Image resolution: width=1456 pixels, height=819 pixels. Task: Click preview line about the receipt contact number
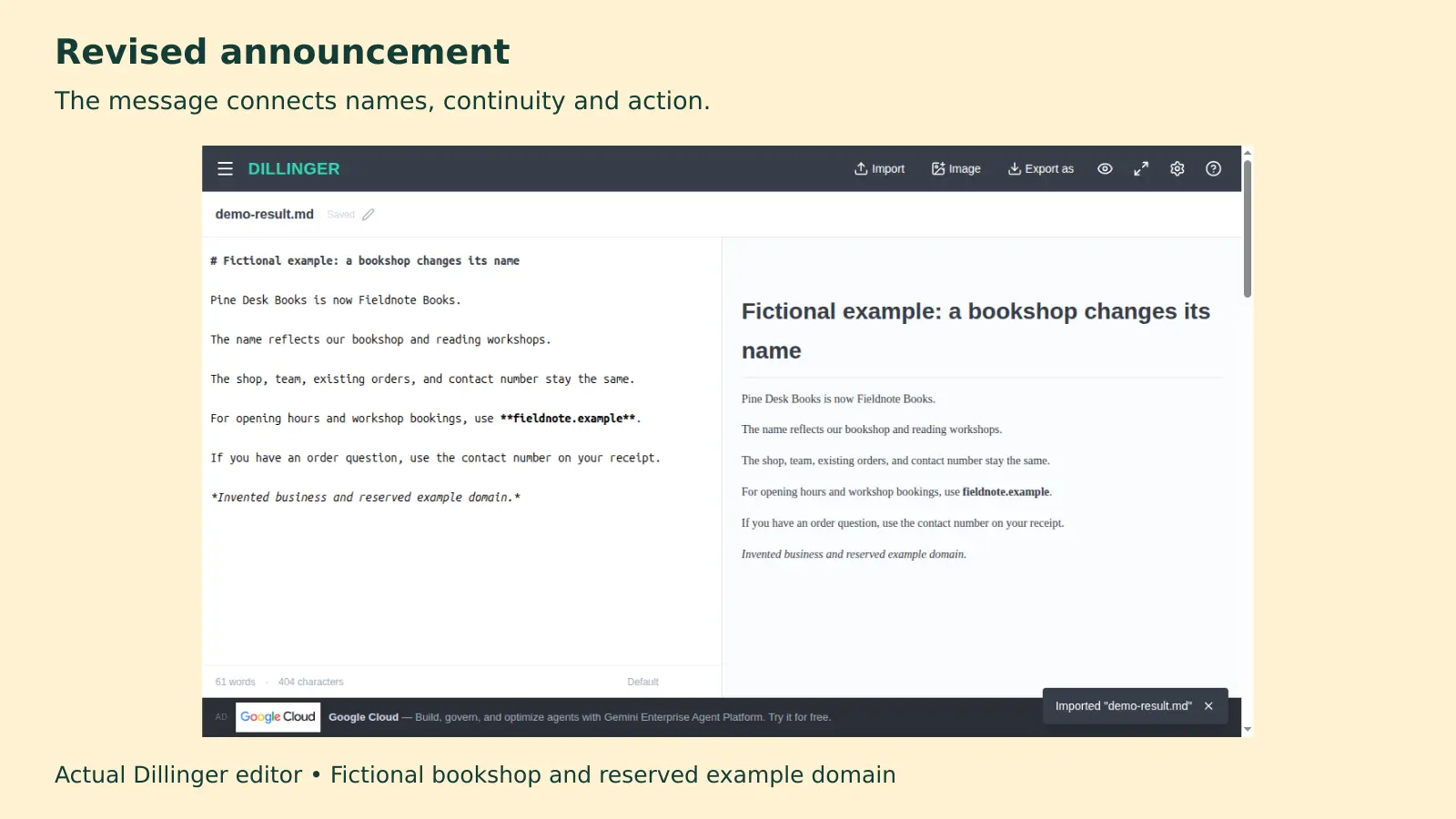(x=903, y=523)
